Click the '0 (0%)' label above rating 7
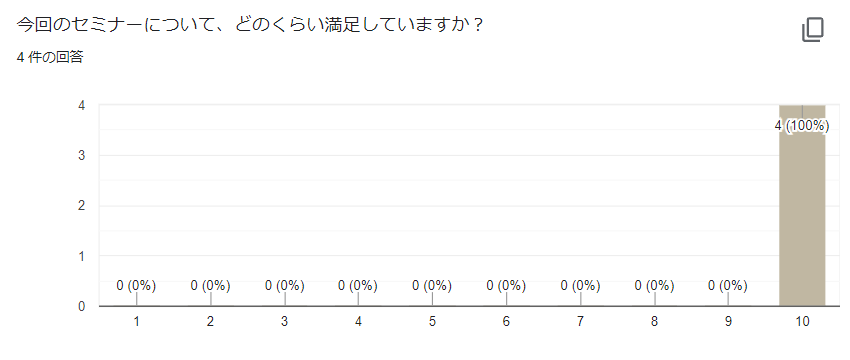Screen dimensions: 850x360 tap(580, 285)
